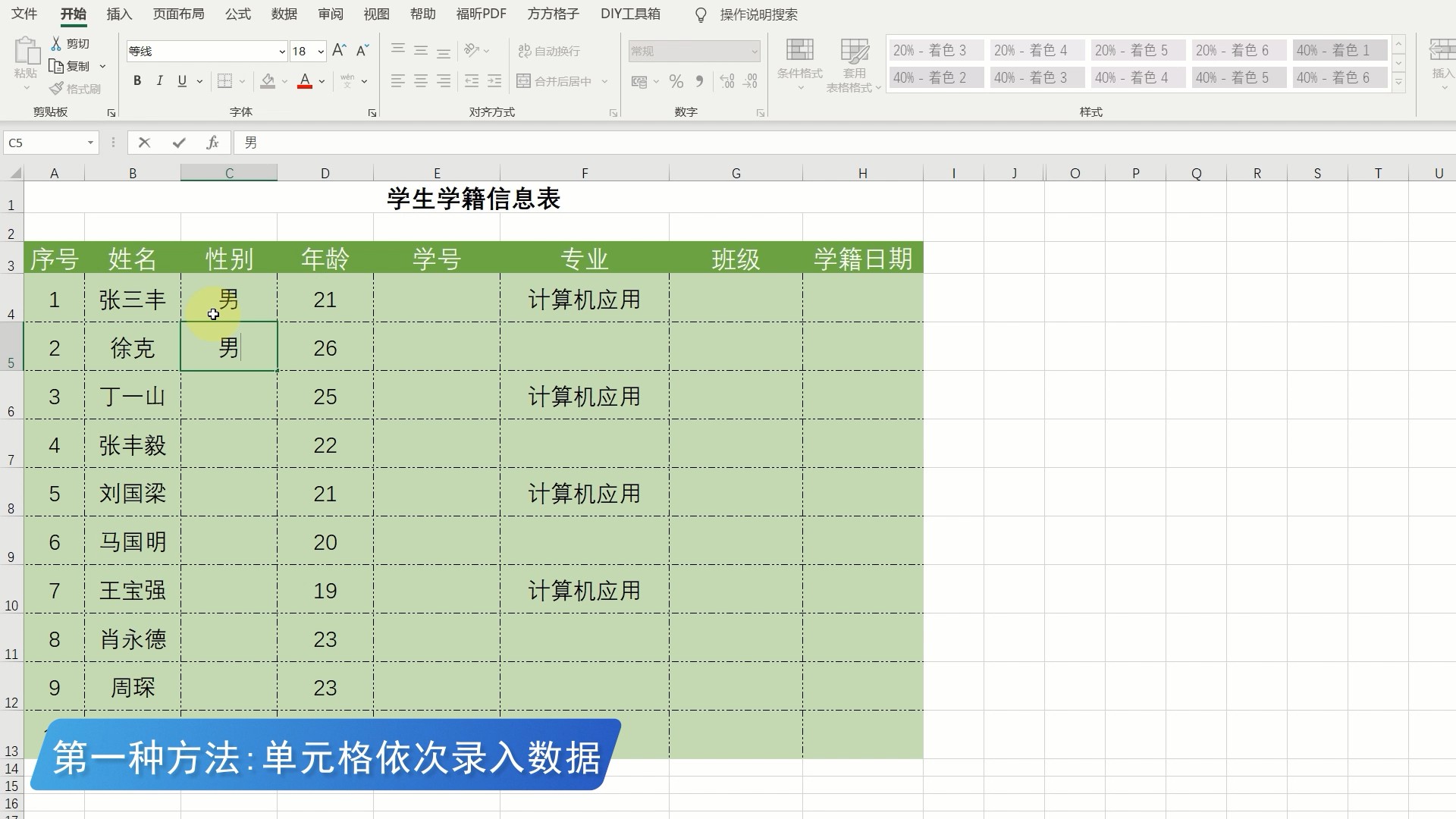Switch to the 视图 View tab
This screenshot has height=819, width=1456.
click(376, 14)
